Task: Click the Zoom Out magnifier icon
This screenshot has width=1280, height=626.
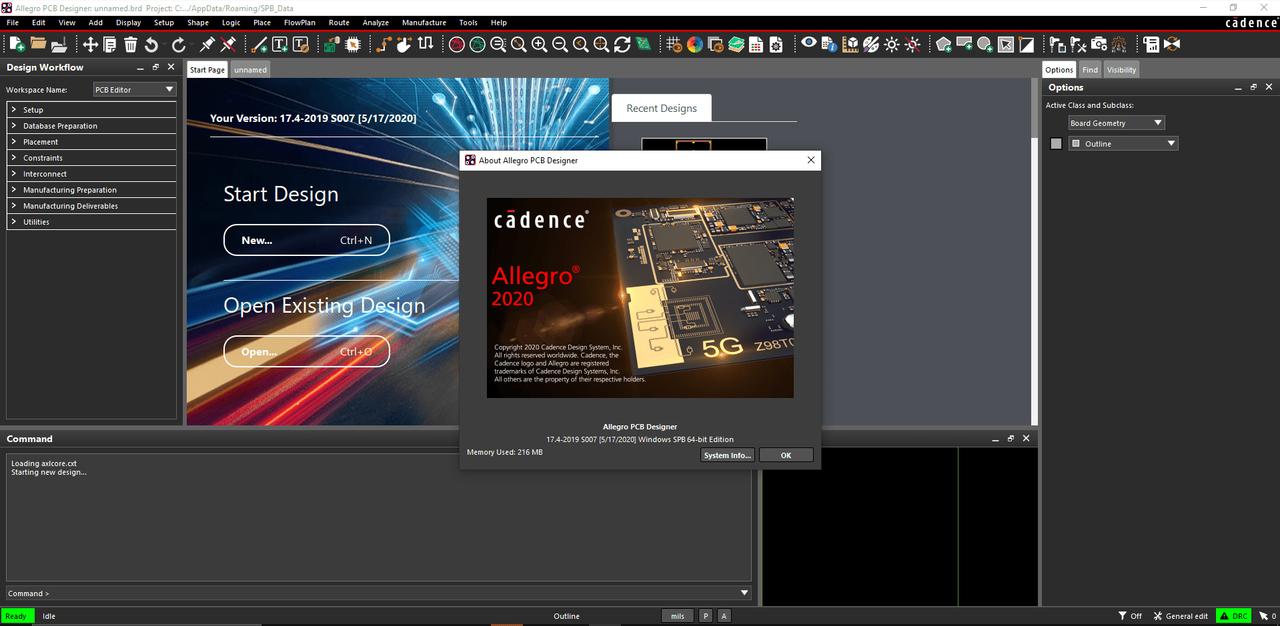Action: click(560, 44)
